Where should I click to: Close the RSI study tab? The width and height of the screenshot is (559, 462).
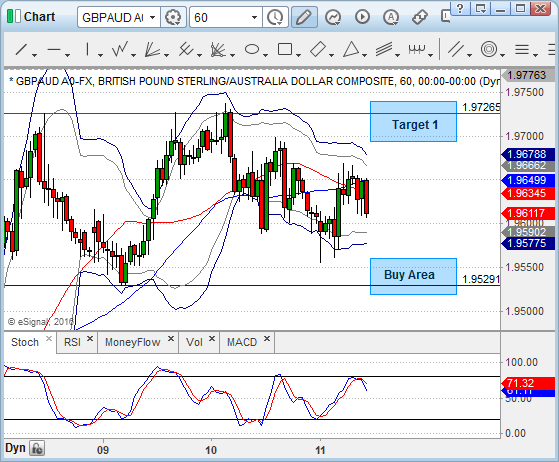point(90,338)
